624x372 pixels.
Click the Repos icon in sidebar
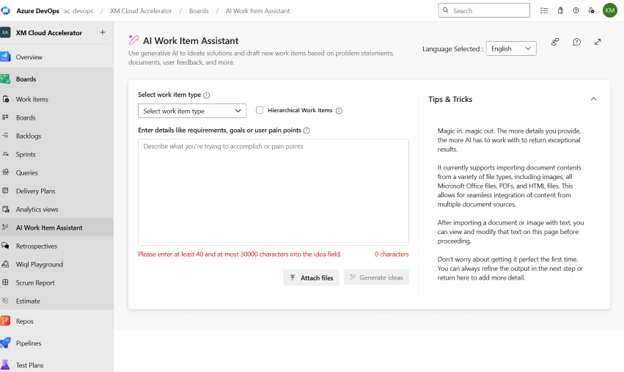[6, 321]
